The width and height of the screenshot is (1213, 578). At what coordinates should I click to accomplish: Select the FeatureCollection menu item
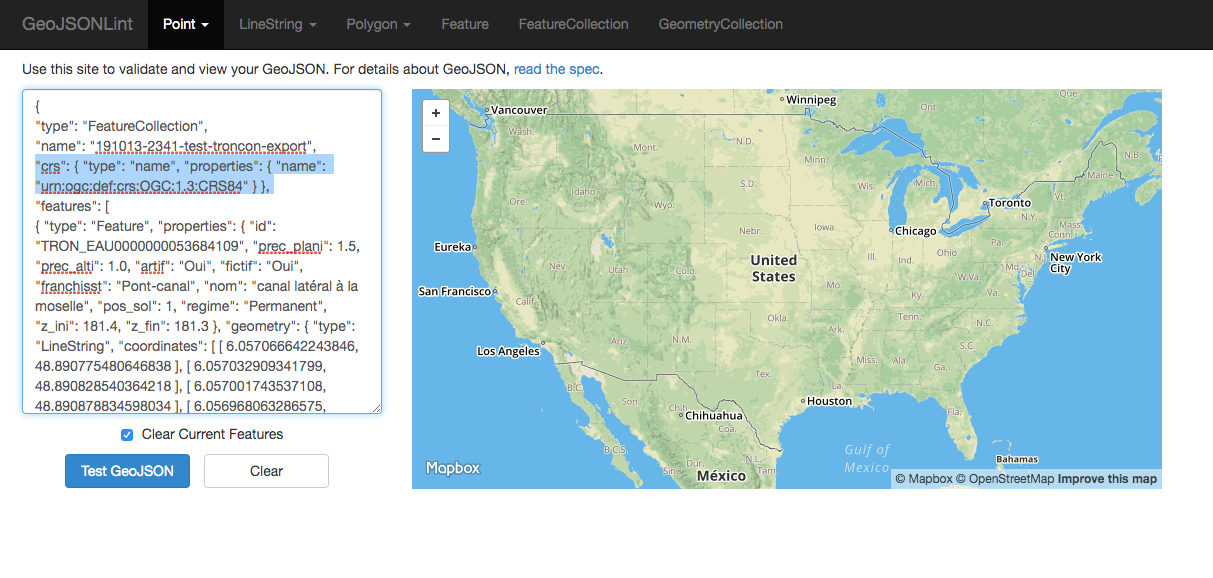click(x=573, y=24)
